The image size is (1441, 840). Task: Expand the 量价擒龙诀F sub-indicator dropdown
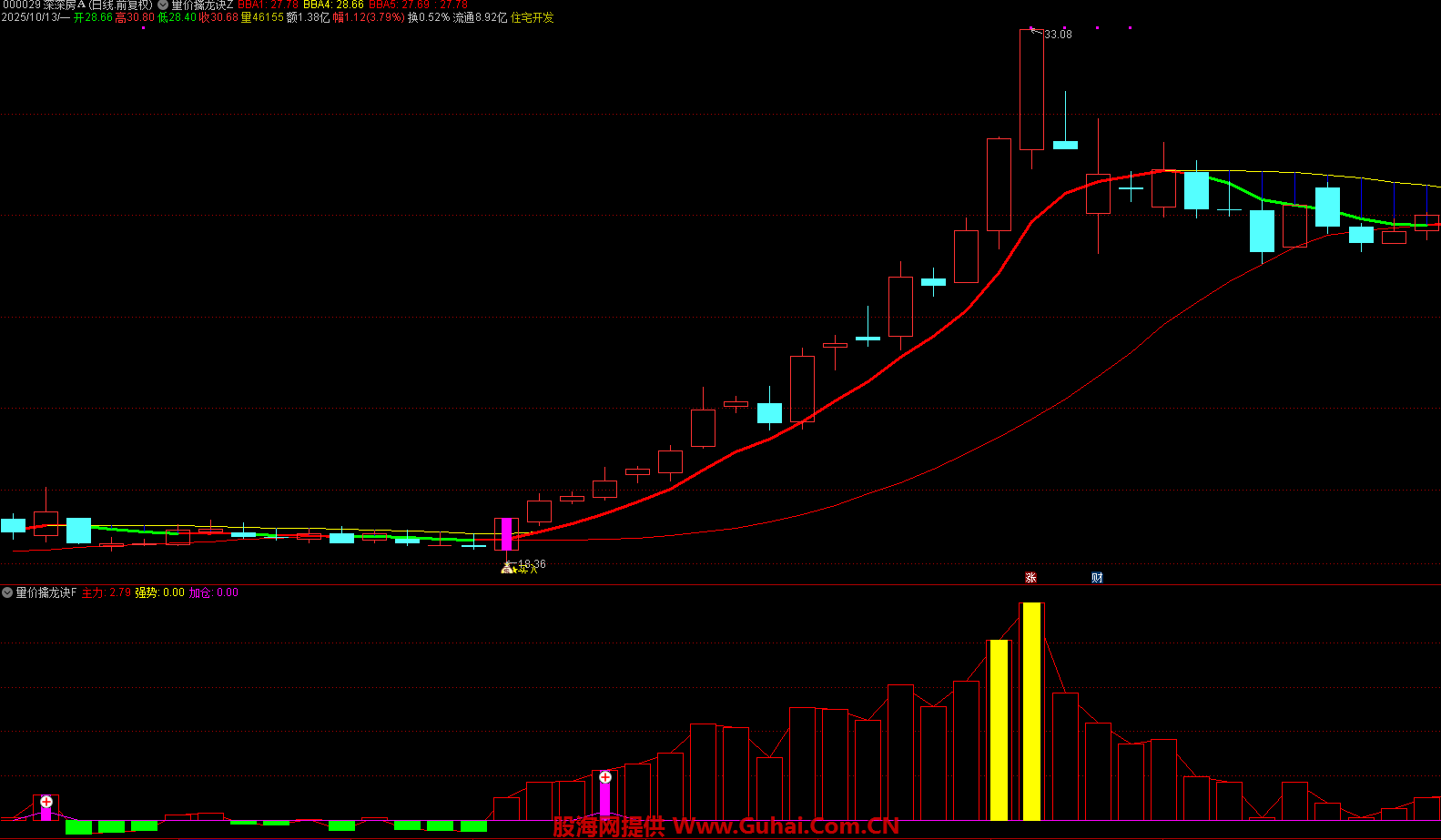7,592
